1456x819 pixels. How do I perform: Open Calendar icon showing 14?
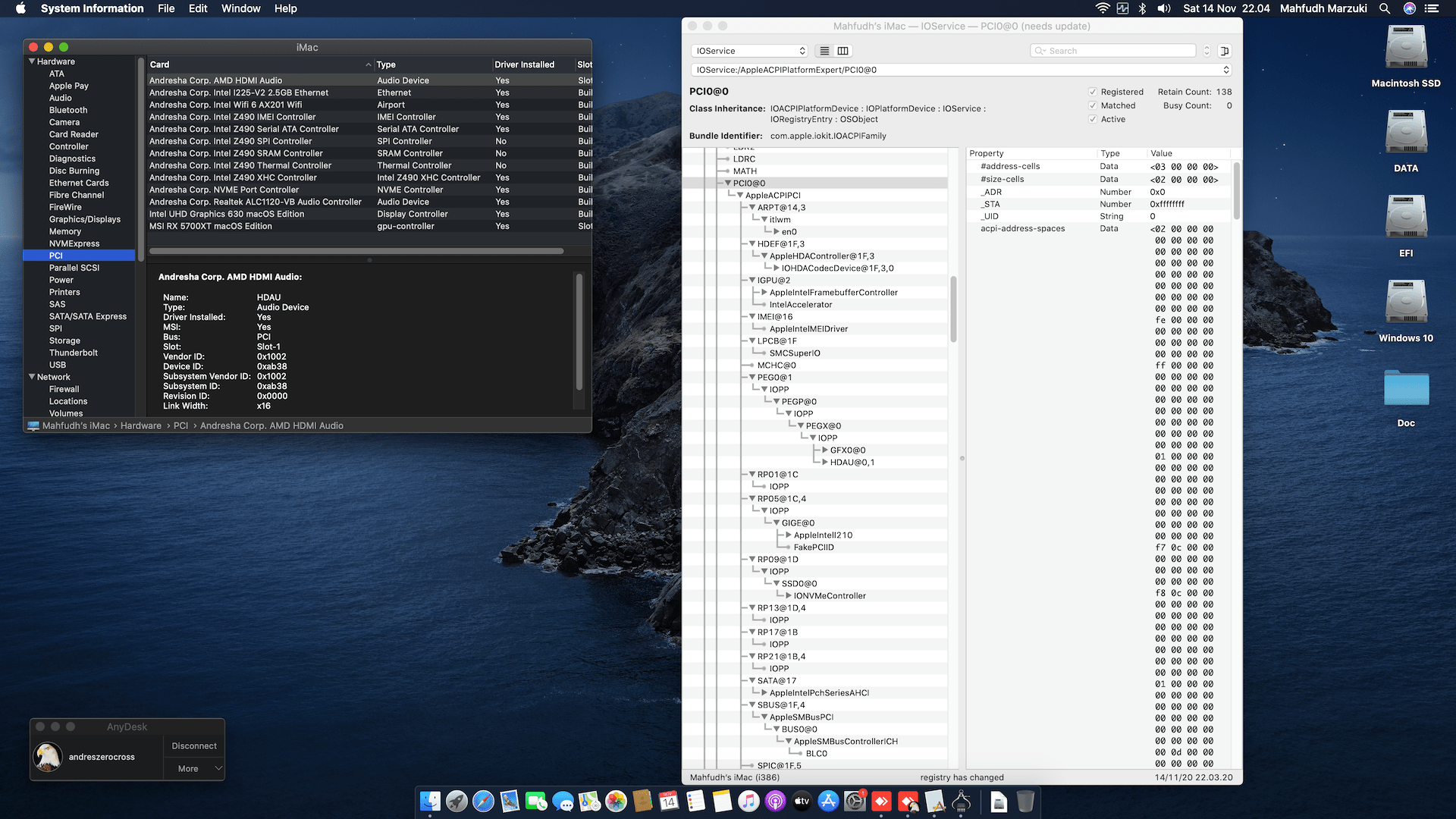coord(669,801)
